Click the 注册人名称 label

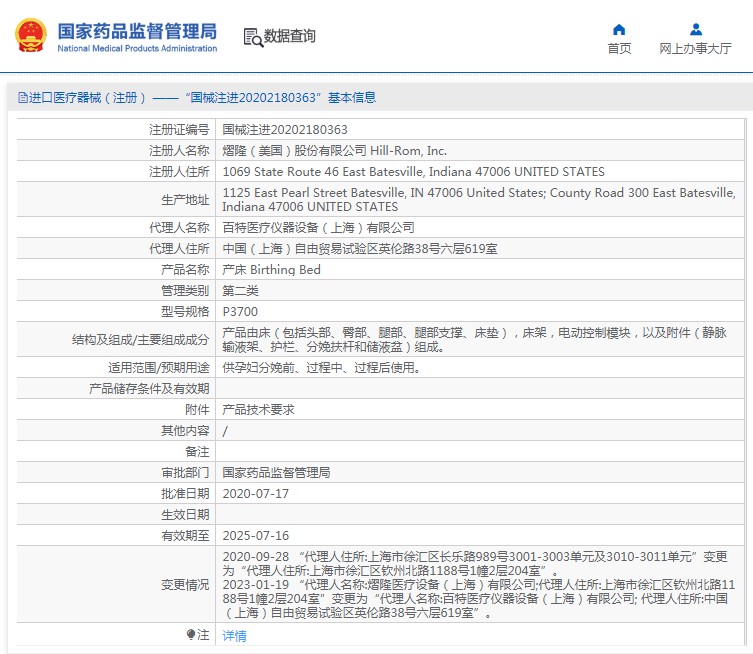pos(179,151)
